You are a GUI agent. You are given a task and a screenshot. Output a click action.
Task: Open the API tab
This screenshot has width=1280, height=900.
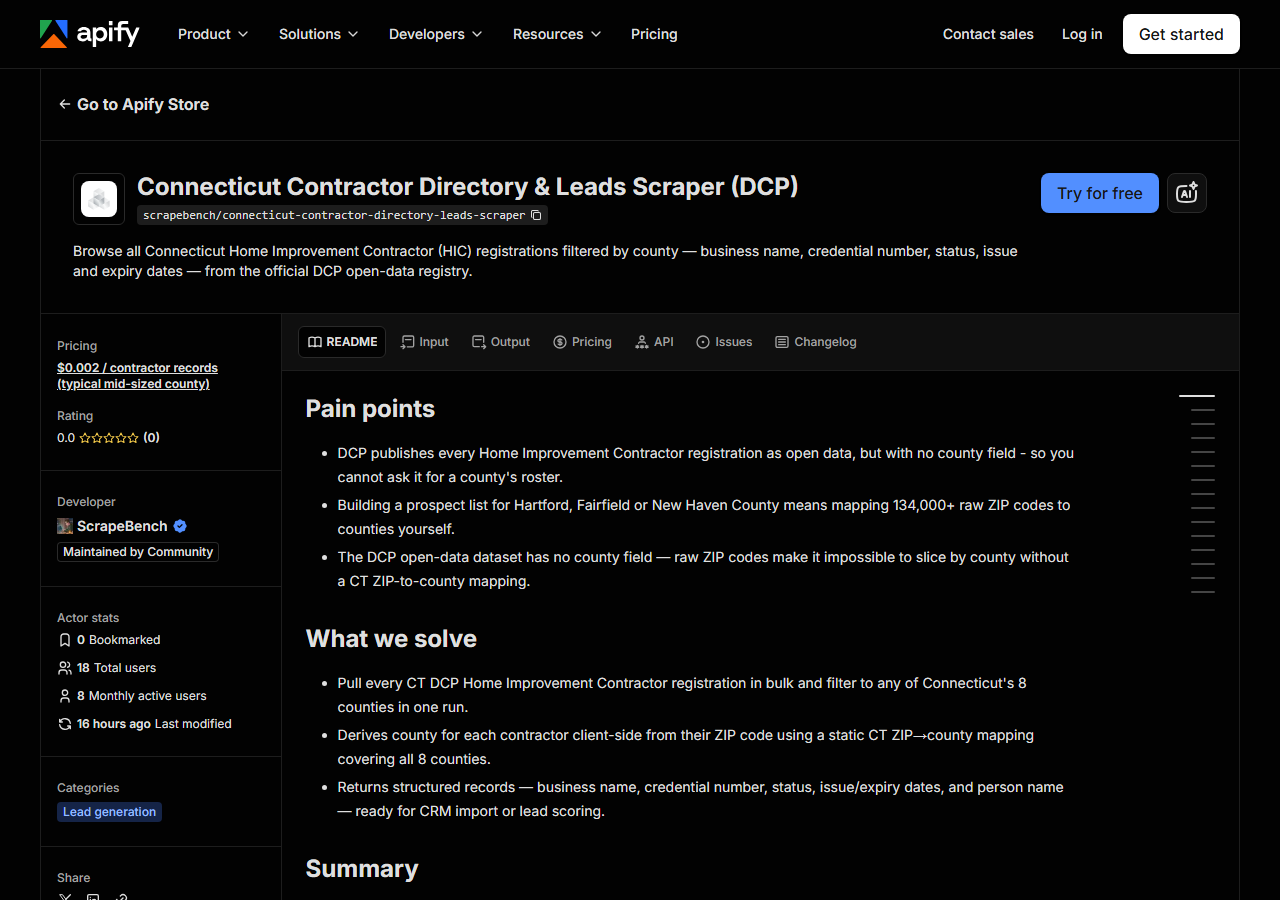(654, 342)
